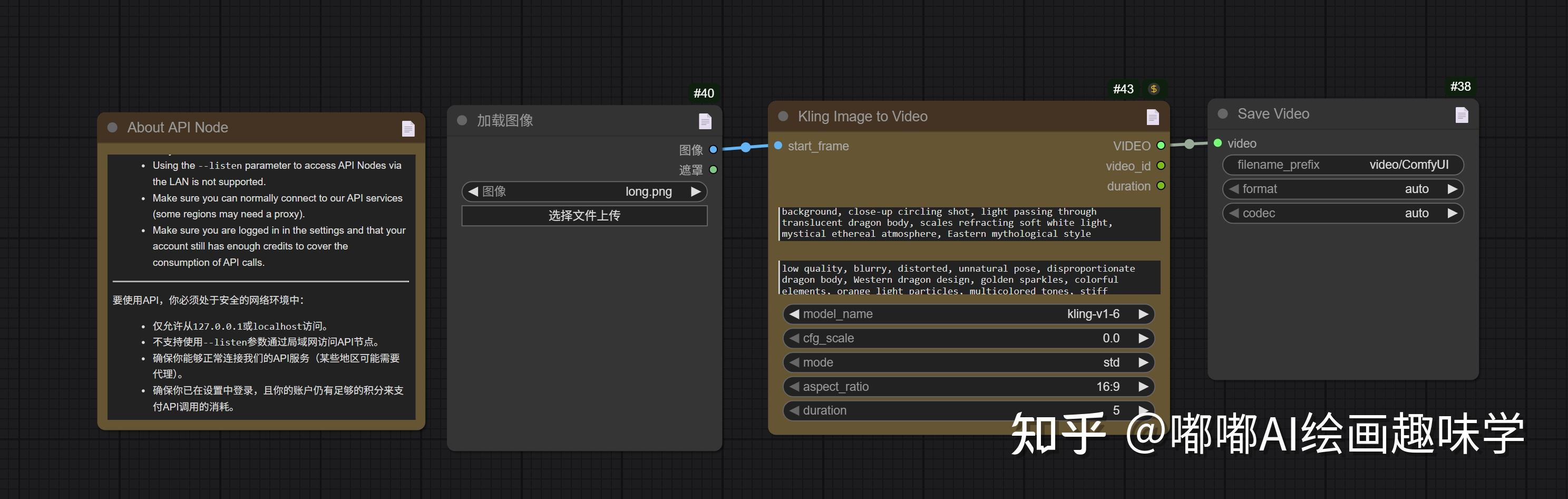Advance model_name past kling-v1-6 with right arrow
1568x499 pixels.
(x=1143, y=314)
